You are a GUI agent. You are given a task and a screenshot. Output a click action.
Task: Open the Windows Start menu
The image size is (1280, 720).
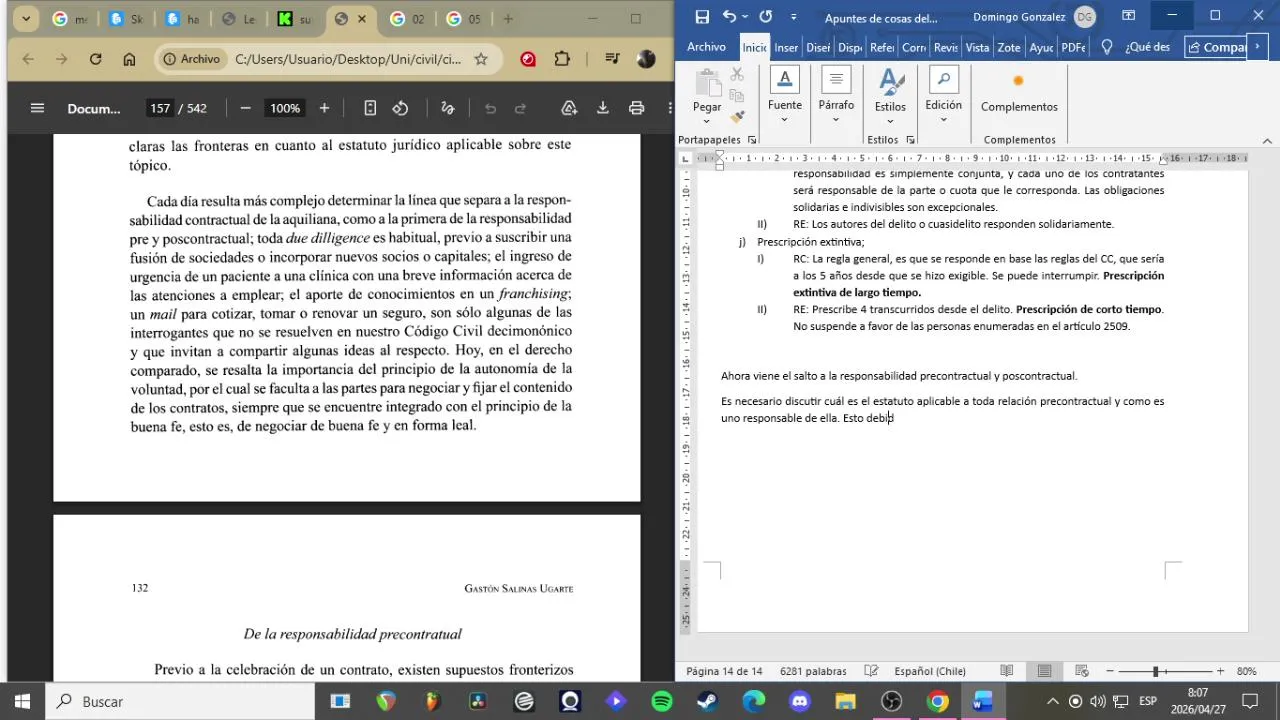click(x=22, y=701)
